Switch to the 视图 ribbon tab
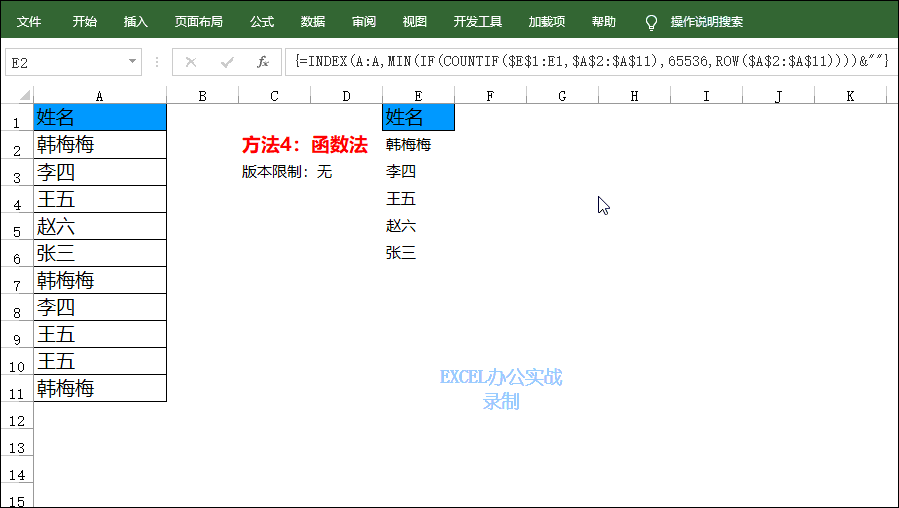This screenshot has height=508, width=899. (x=415, y=22)
